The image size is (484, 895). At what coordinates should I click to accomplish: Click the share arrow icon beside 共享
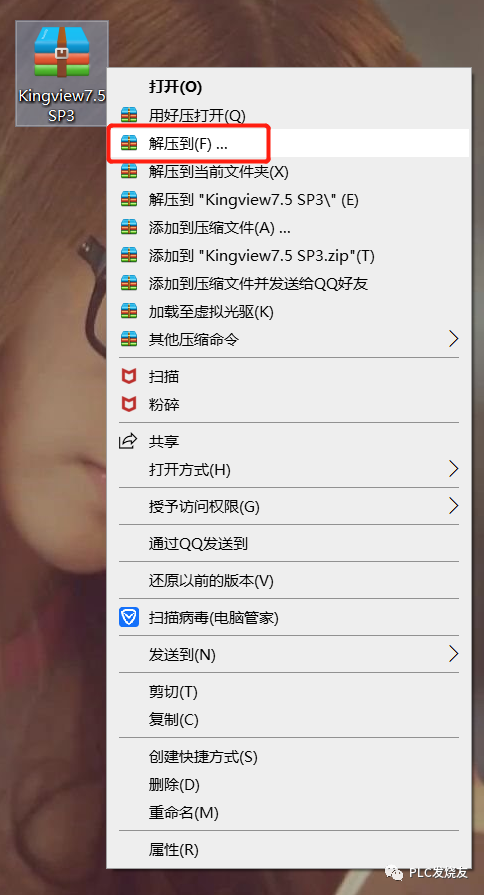click(x=128, y=441)
